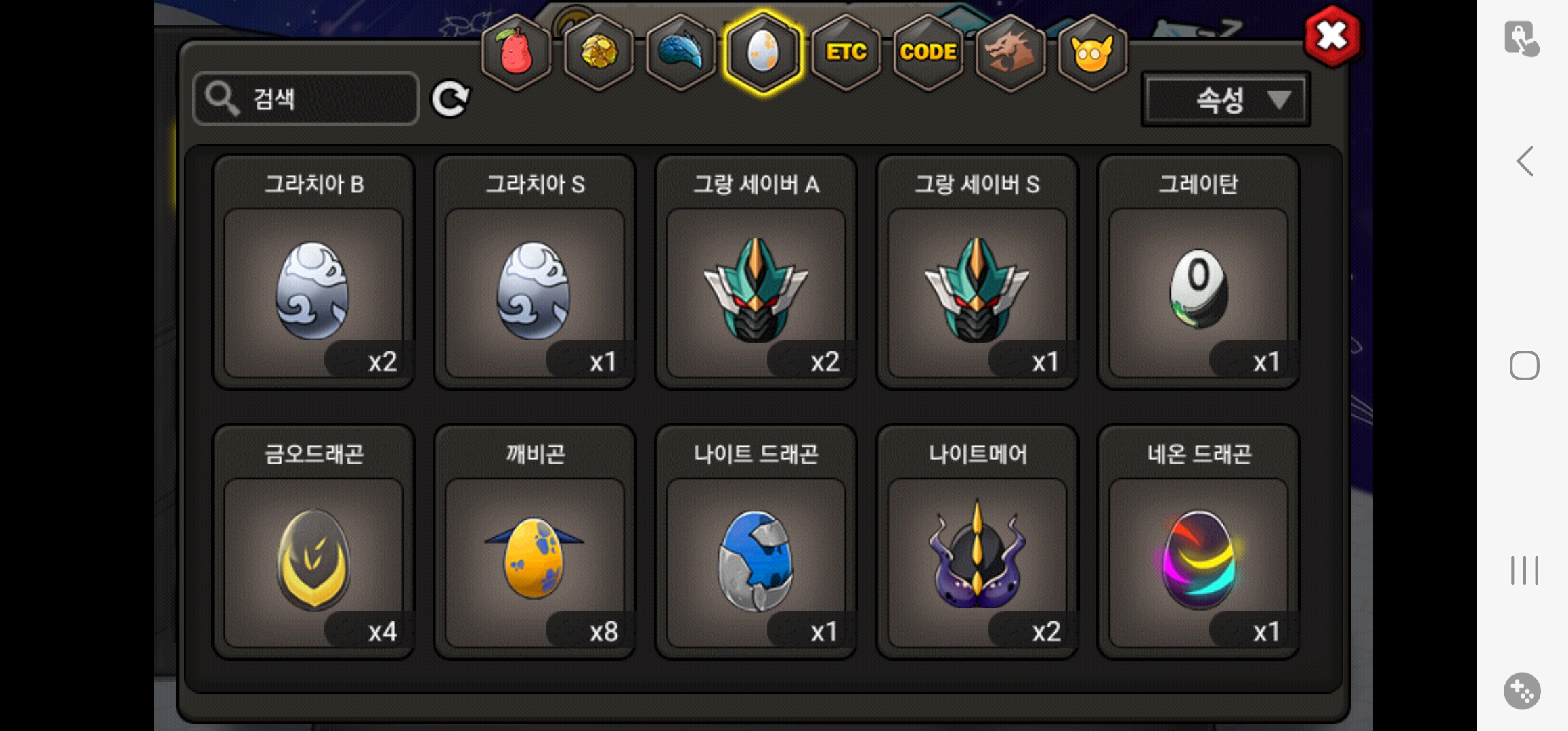Select the 네온 드래곤 neon egg
Image resolution: width=1568 pixels, height=731 pixels.
pyautogui.click(x=1198, y=542)
